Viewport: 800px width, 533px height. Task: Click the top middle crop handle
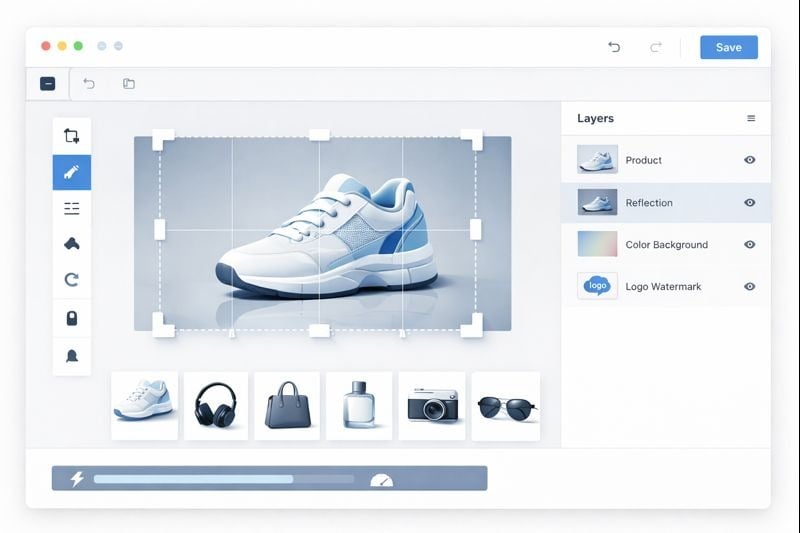pos(319,135)
